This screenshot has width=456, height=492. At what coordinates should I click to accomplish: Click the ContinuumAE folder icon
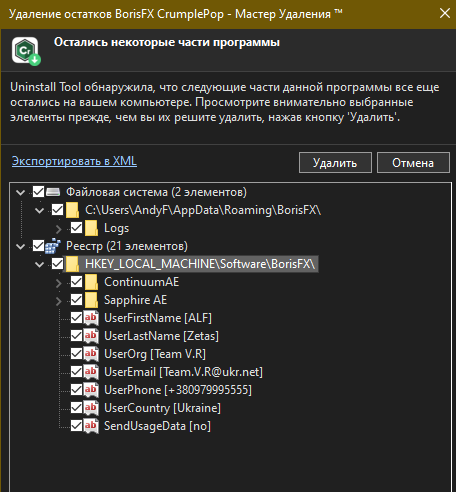(91, 282)
